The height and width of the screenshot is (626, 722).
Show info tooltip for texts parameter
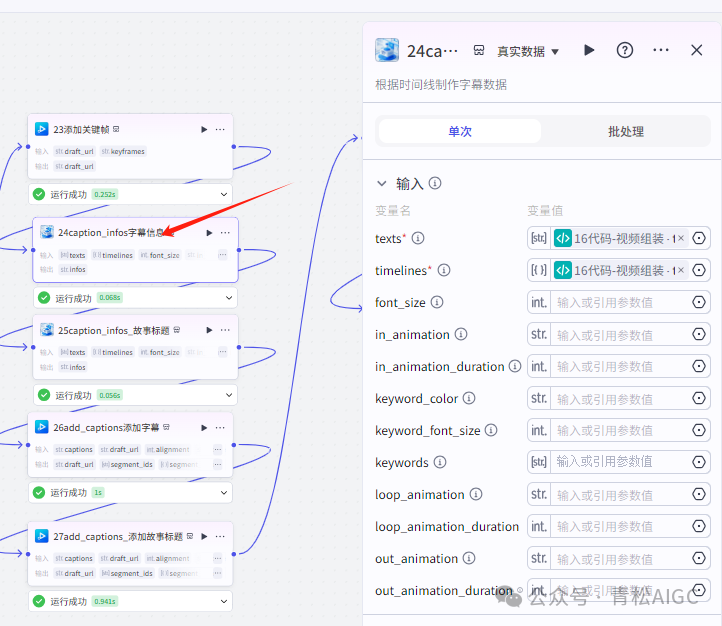click(418, 238)
